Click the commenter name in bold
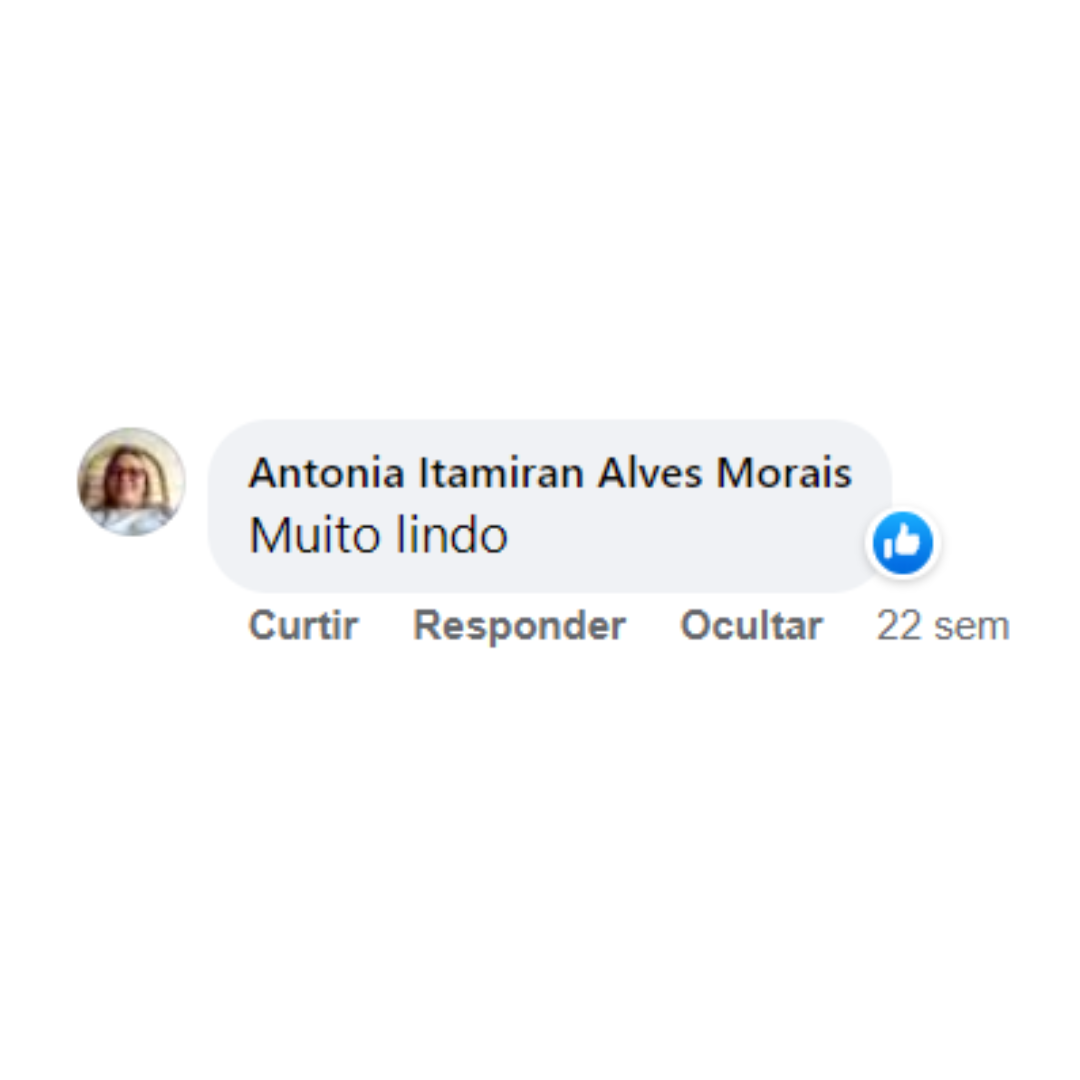This screenshot has width=1080, height=1080. coord(550,473)
